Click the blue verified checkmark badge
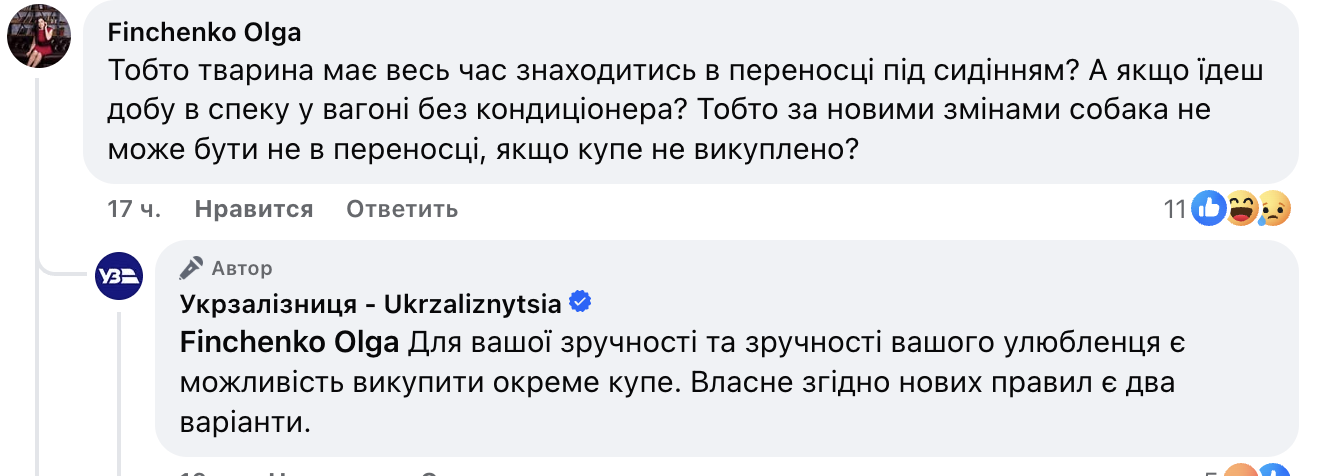Screen dimensions: 1322x476 point(578,301)
